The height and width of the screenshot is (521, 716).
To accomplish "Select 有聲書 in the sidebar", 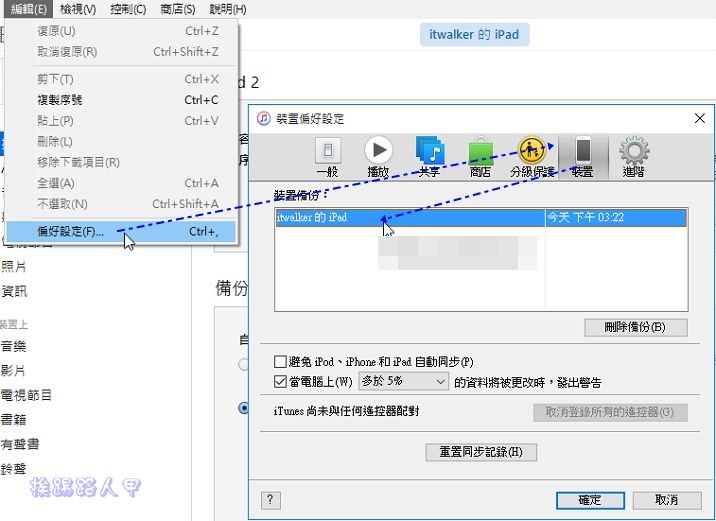I will coord(20,444).
